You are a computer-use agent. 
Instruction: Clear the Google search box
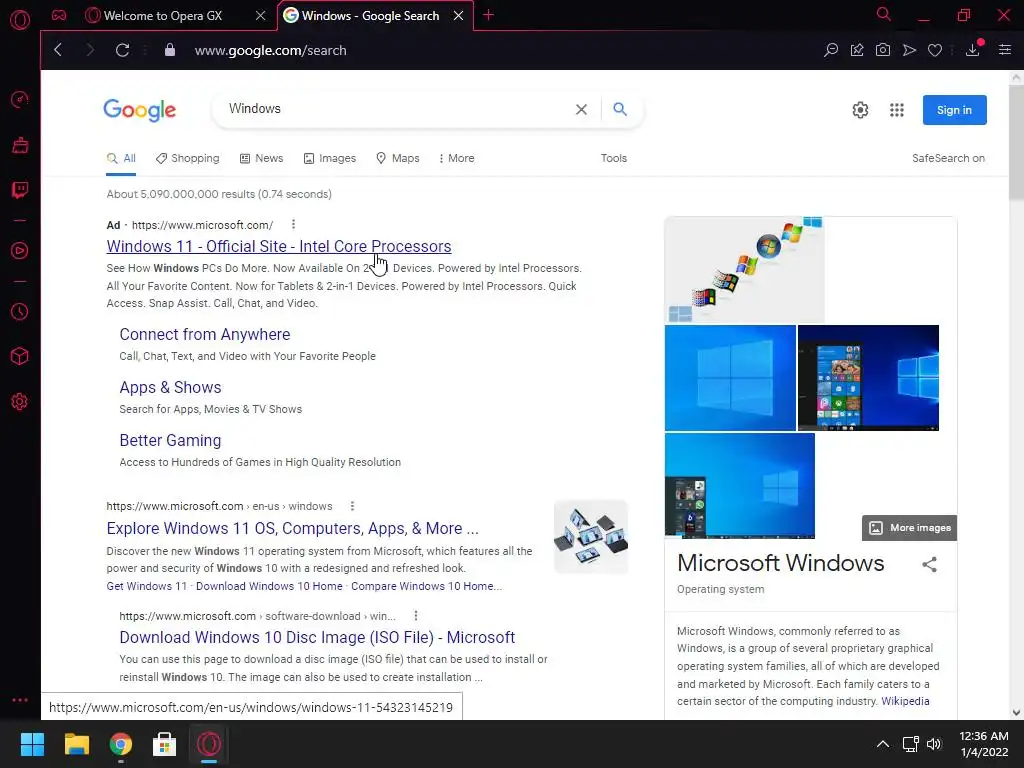(x=581, y=109)
